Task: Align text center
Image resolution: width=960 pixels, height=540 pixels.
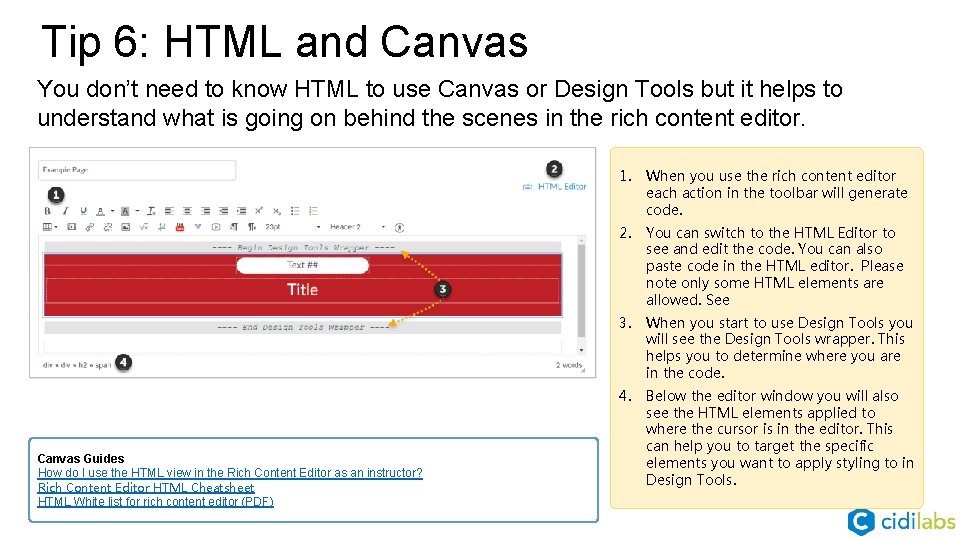Action: pos(187,211)
